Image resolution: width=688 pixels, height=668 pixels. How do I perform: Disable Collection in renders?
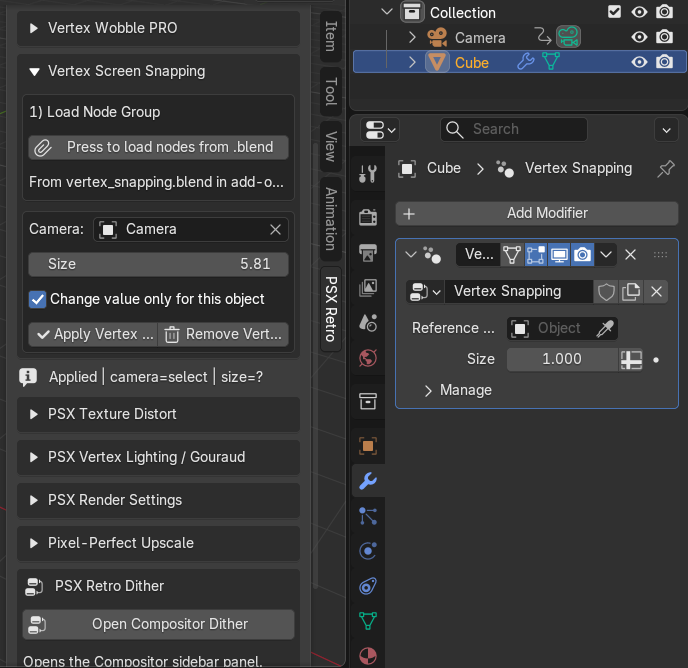[664, 12]
